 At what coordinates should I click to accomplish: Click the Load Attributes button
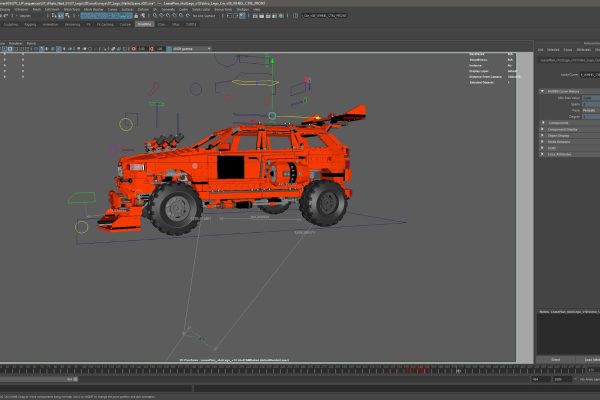click(588, 360)
